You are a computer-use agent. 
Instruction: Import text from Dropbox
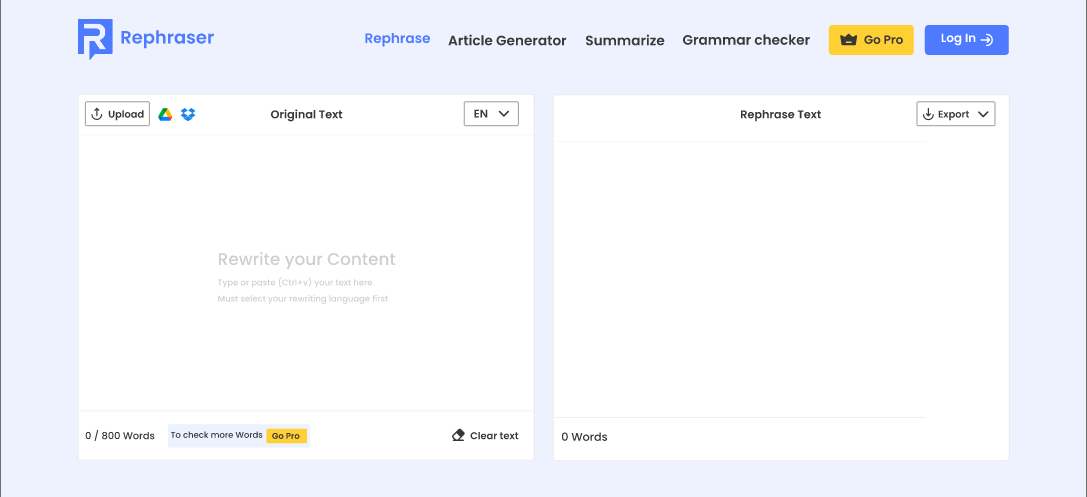pos(188,114)
